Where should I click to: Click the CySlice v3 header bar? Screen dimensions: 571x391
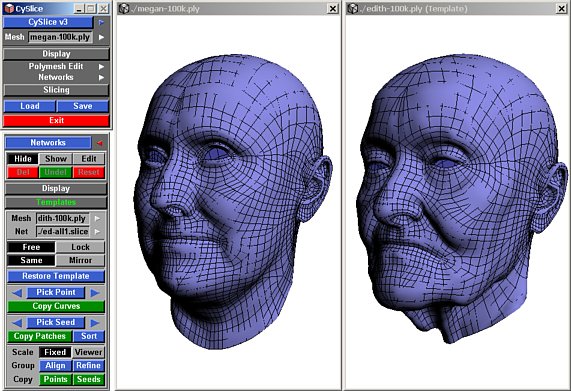coord(48,22)
